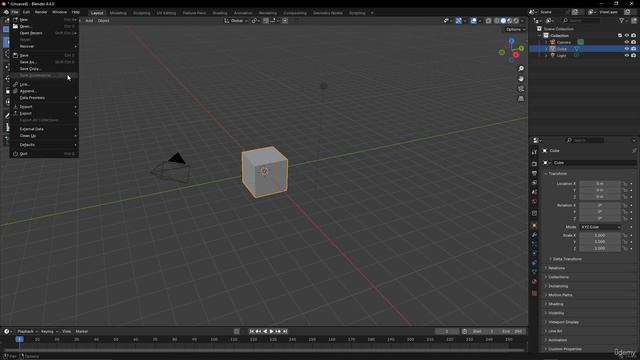The width and height of the screenshot is (640, 360).
Task: Click the timeline play button
Action: point(272,331)
